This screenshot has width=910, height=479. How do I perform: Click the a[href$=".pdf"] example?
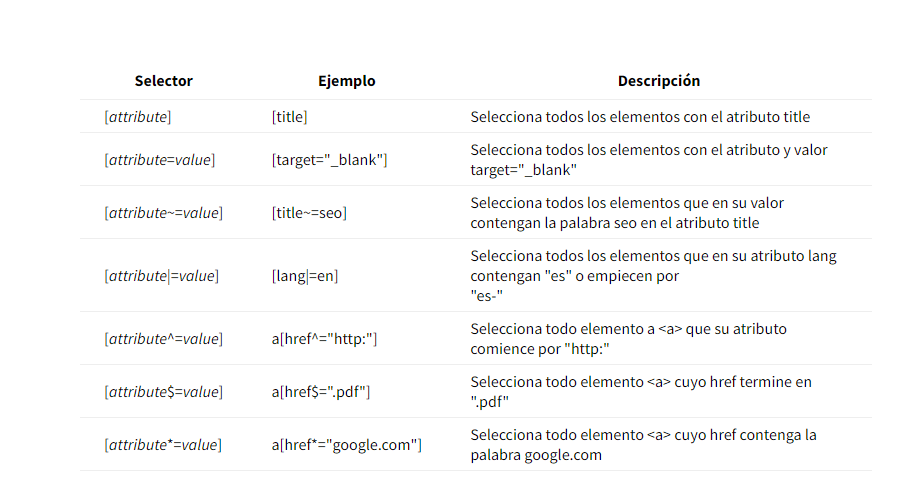click(321, 391)
